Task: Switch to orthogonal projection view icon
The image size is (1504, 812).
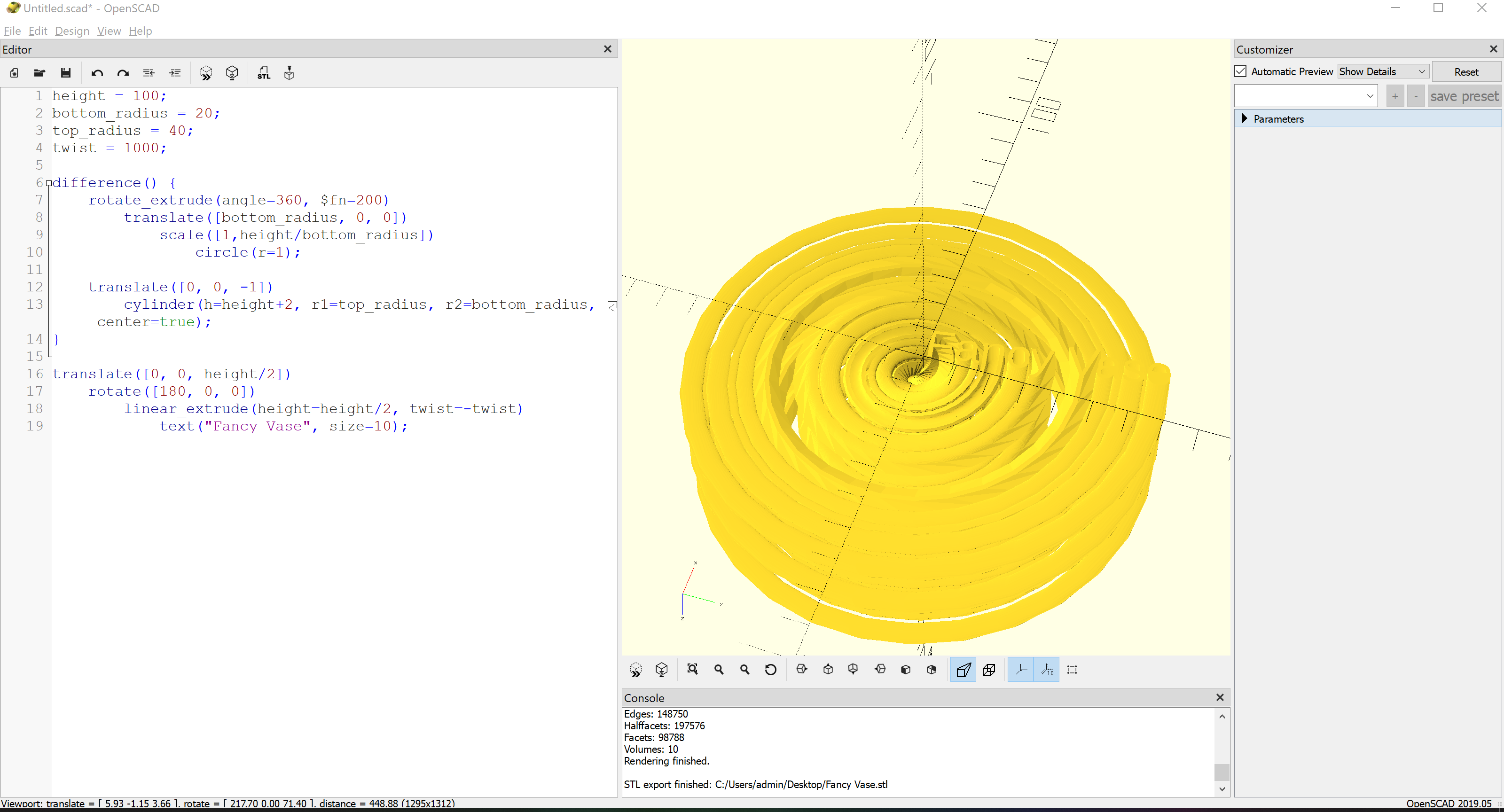Action: point(989,670)
